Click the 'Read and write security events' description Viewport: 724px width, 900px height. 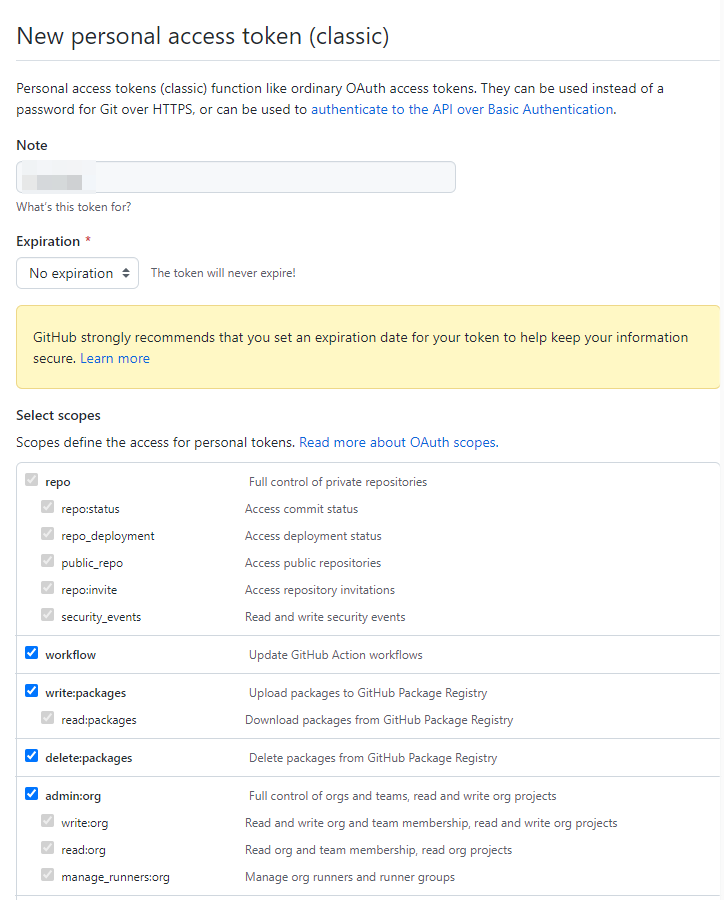click(x=325, y=617)
